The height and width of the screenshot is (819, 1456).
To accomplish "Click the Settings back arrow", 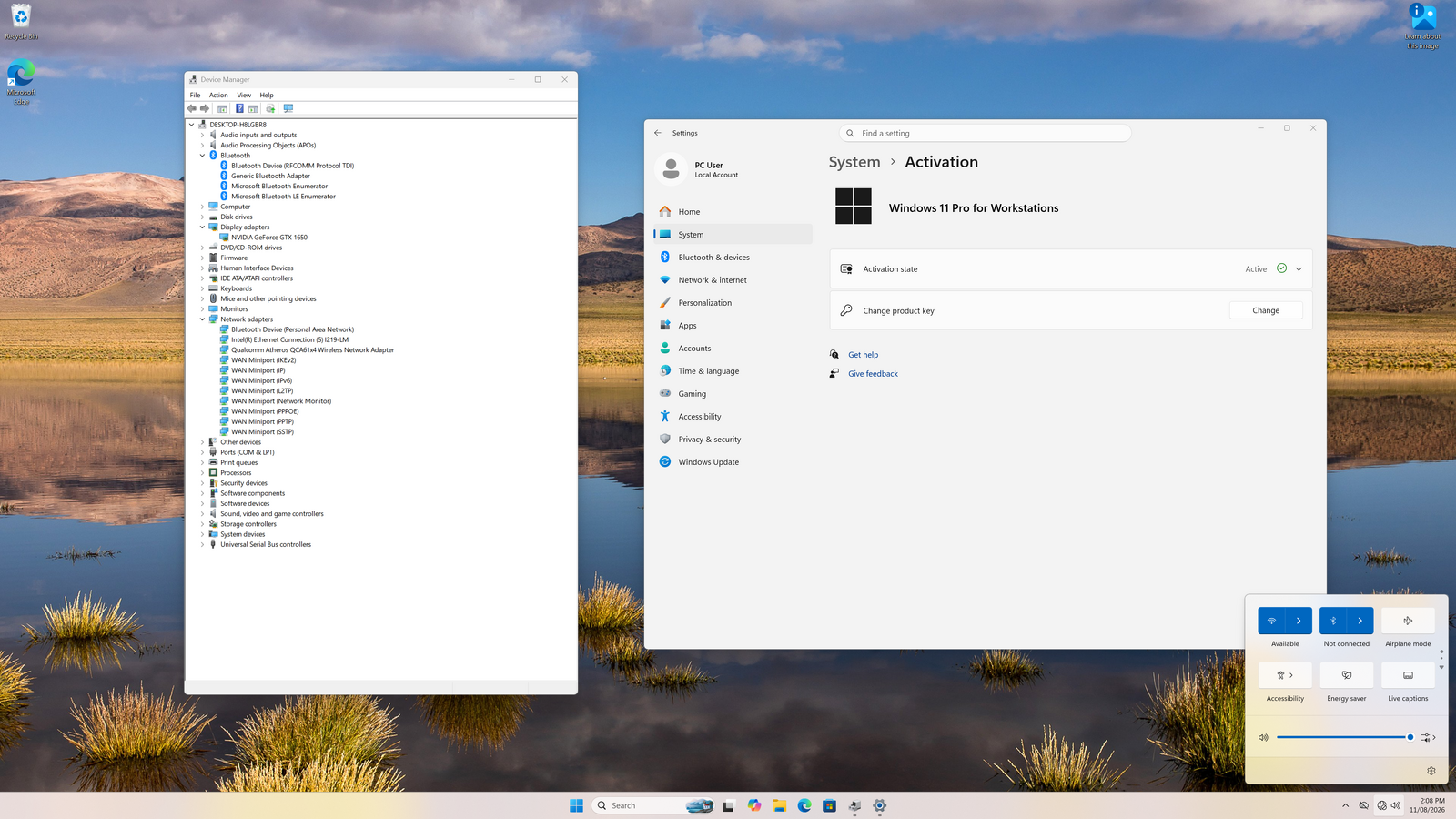I will pos(658,133).
